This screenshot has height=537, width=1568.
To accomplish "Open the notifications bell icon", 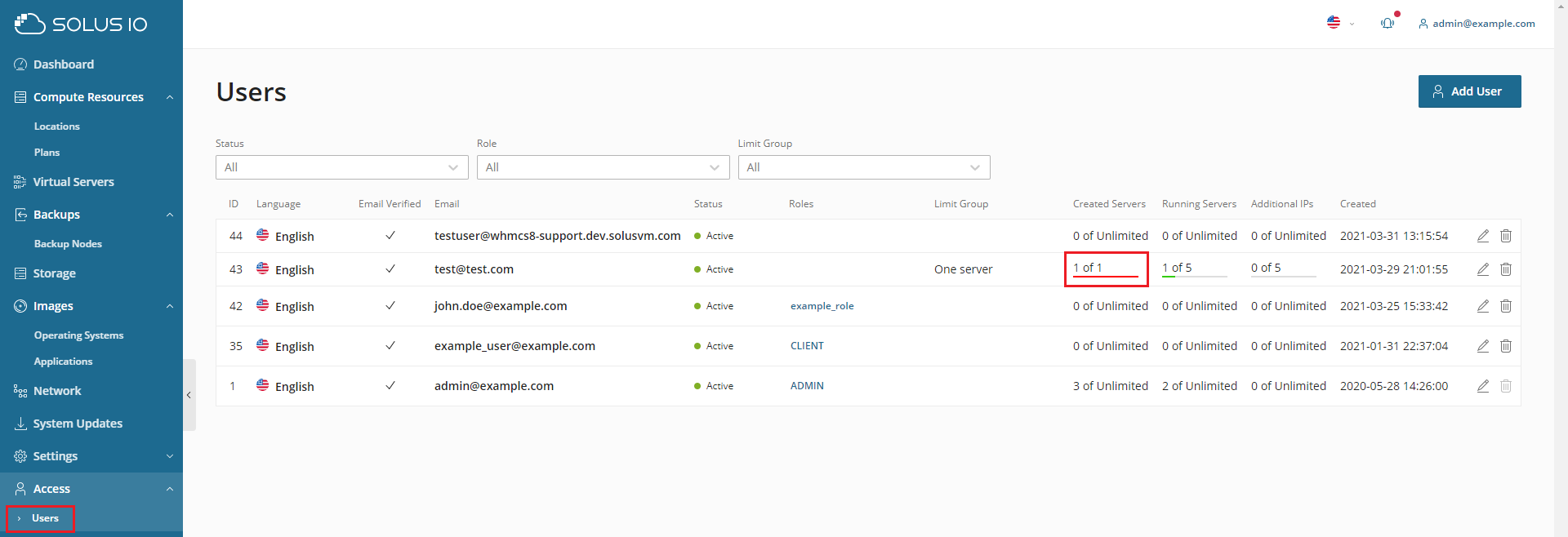I will (x=1387, y=24).
